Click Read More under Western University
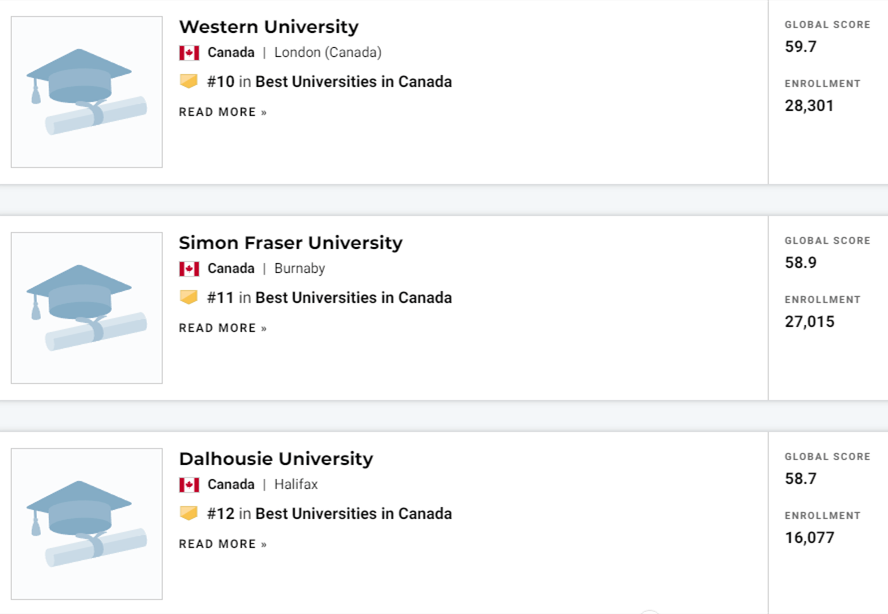The width and height of the screenshot is (888, 614). tap(223, 112)
